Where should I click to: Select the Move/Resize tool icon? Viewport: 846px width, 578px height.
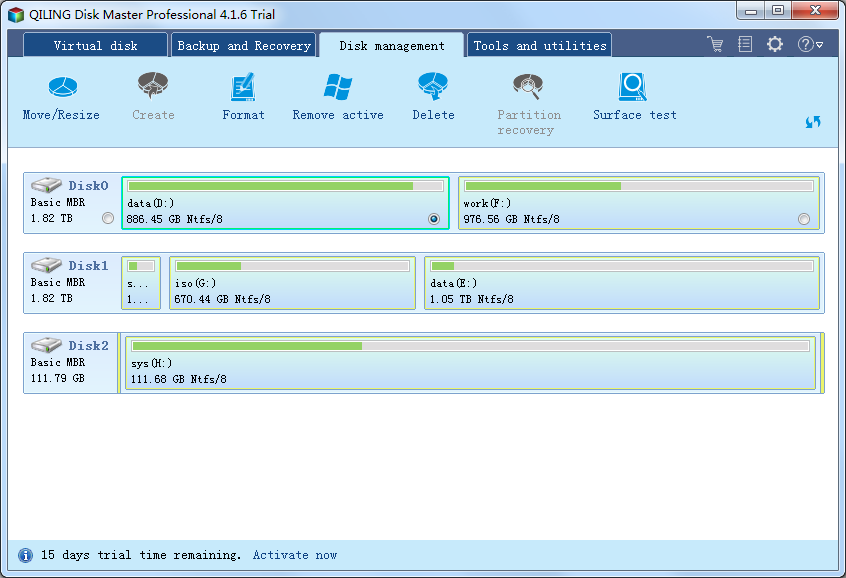[63, 86]
